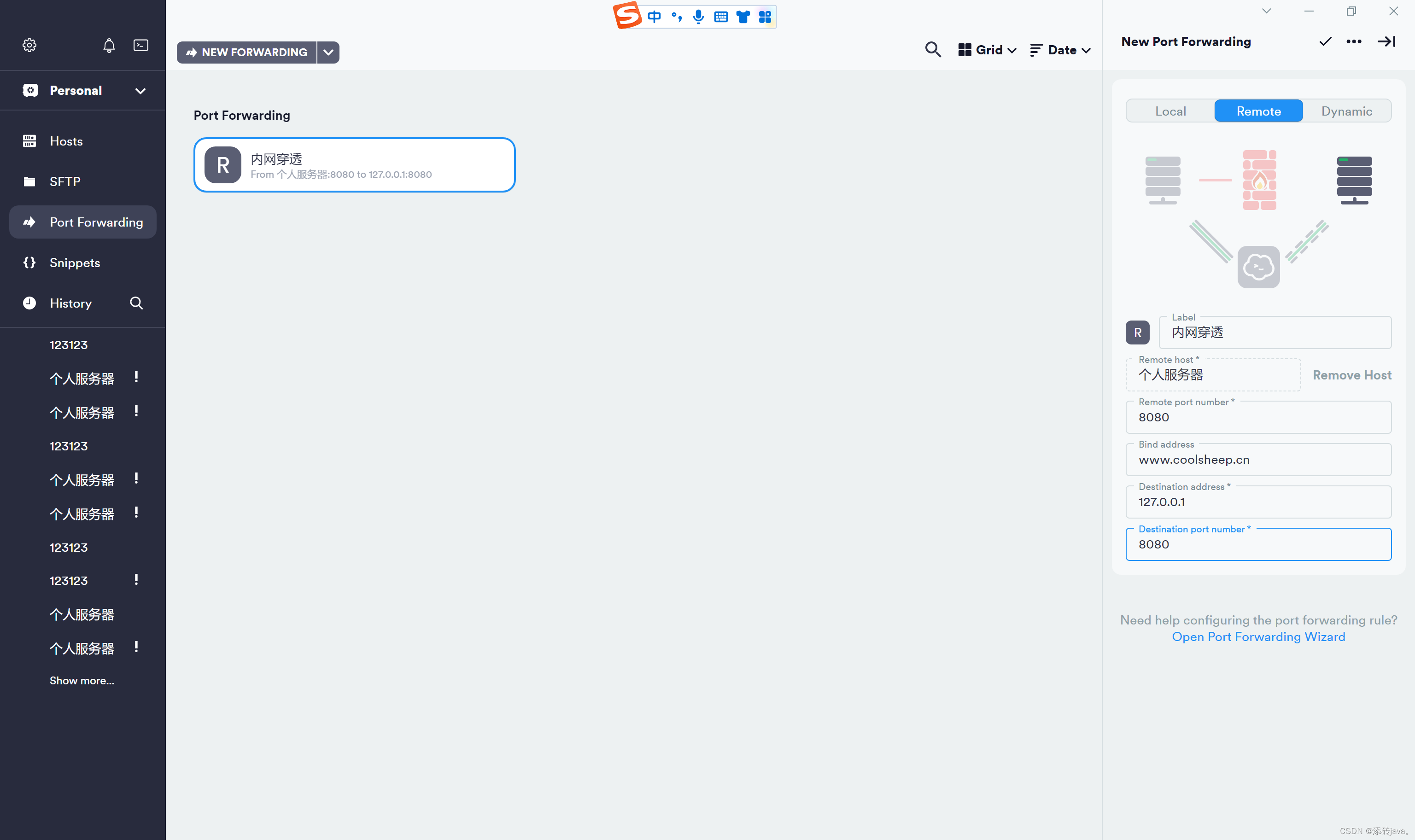The height and width of the screenshot is (840, 1415).
Task: Collapse the side panel with arrow icon
Action: [1386, 41]
